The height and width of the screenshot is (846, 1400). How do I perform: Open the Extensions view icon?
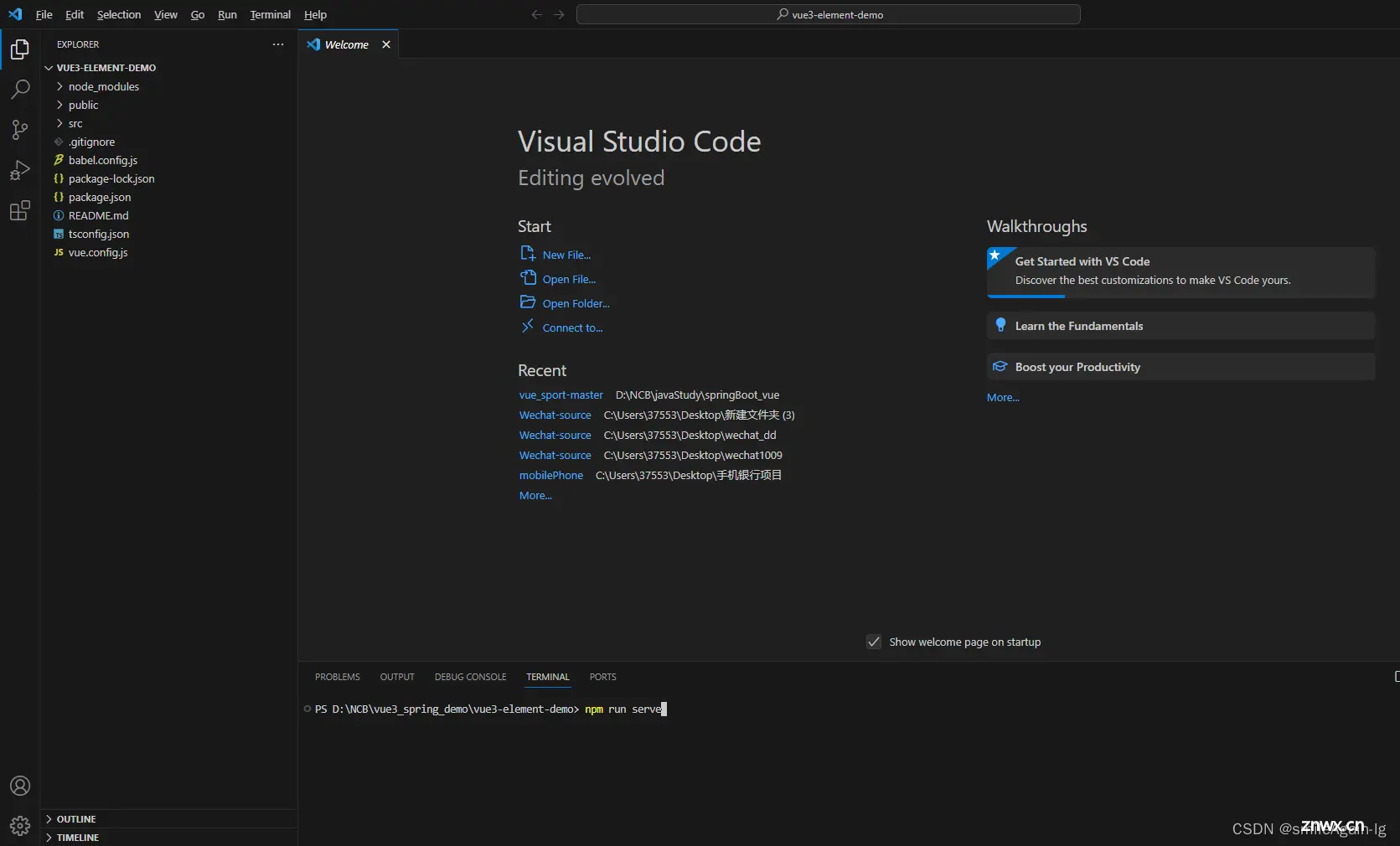[20, 210]
